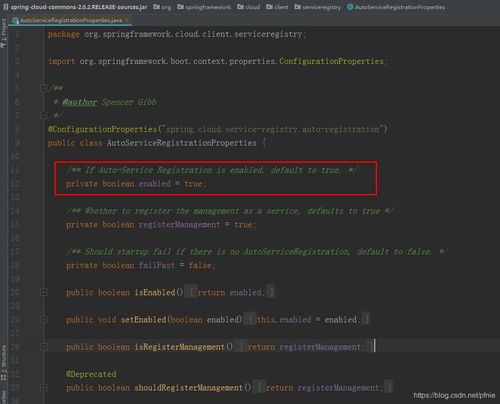The height and width of the screenshot is (404, 500).
Task: Open the serviceregistry folder breadcrumb
Action: point(318,7)
